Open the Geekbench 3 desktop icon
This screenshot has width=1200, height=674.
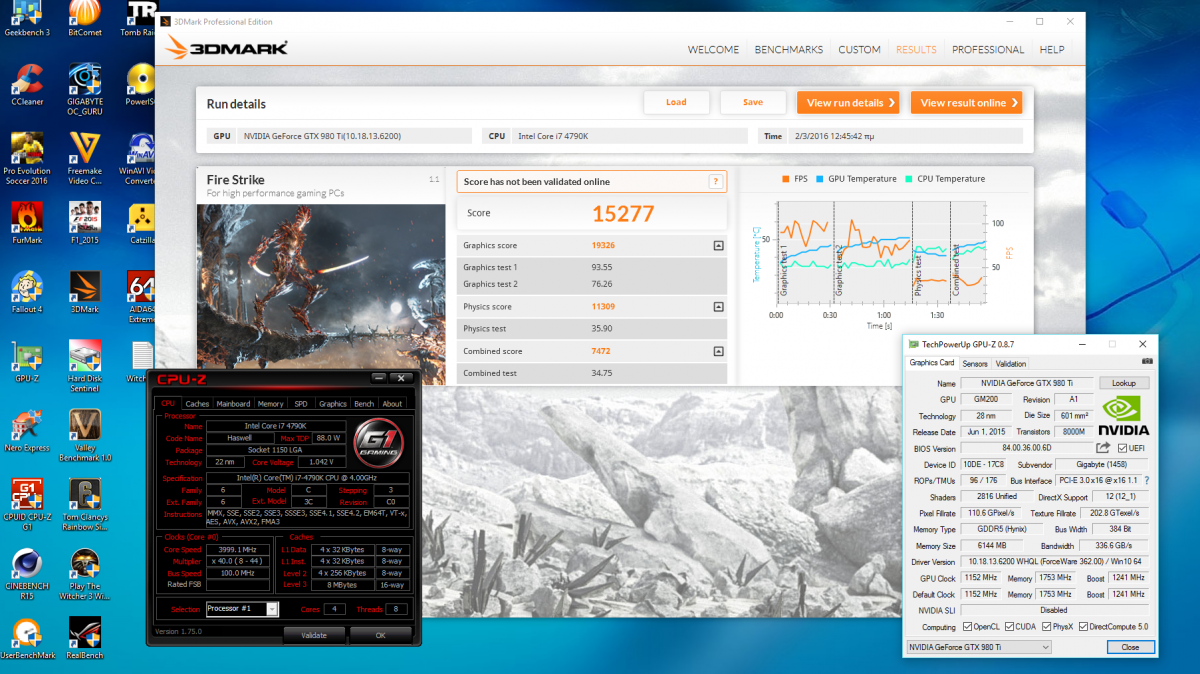pos(27,18)
